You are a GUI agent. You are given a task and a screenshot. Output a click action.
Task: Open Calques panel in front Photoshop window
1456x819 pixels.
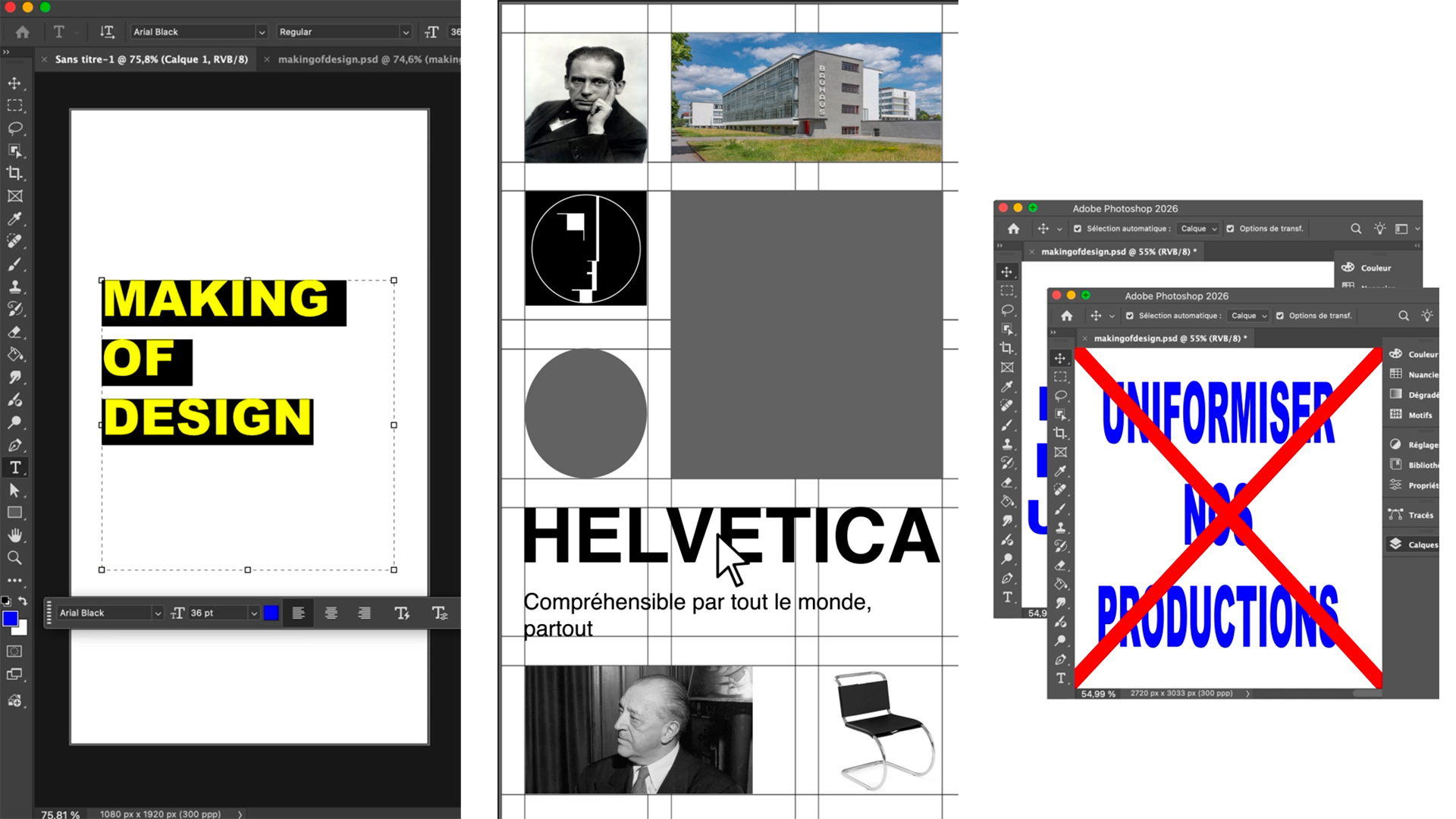(x=1414, y=544)
